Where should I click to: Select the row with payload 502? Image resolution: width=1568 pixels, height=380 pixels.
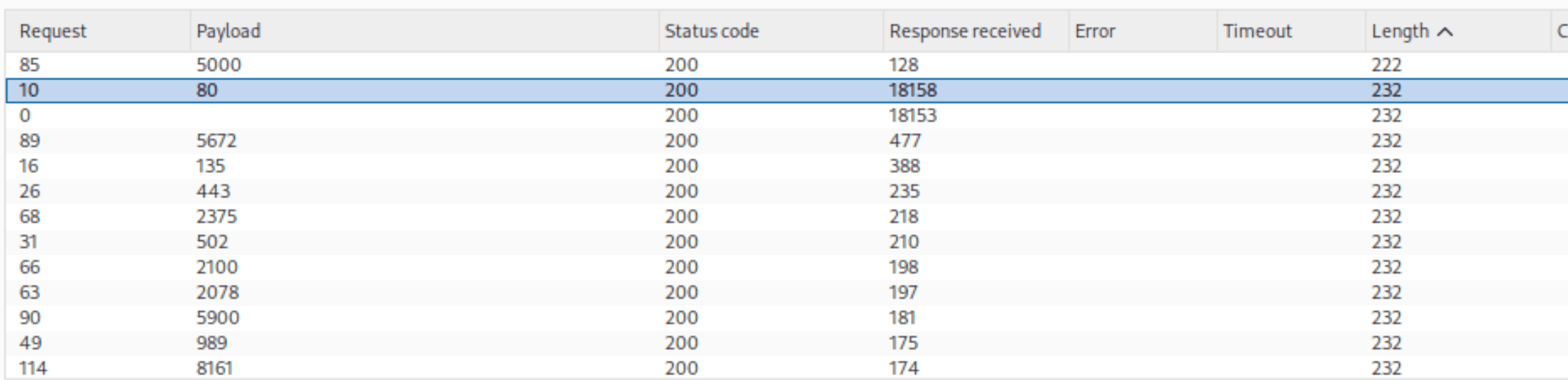(786, 242)
